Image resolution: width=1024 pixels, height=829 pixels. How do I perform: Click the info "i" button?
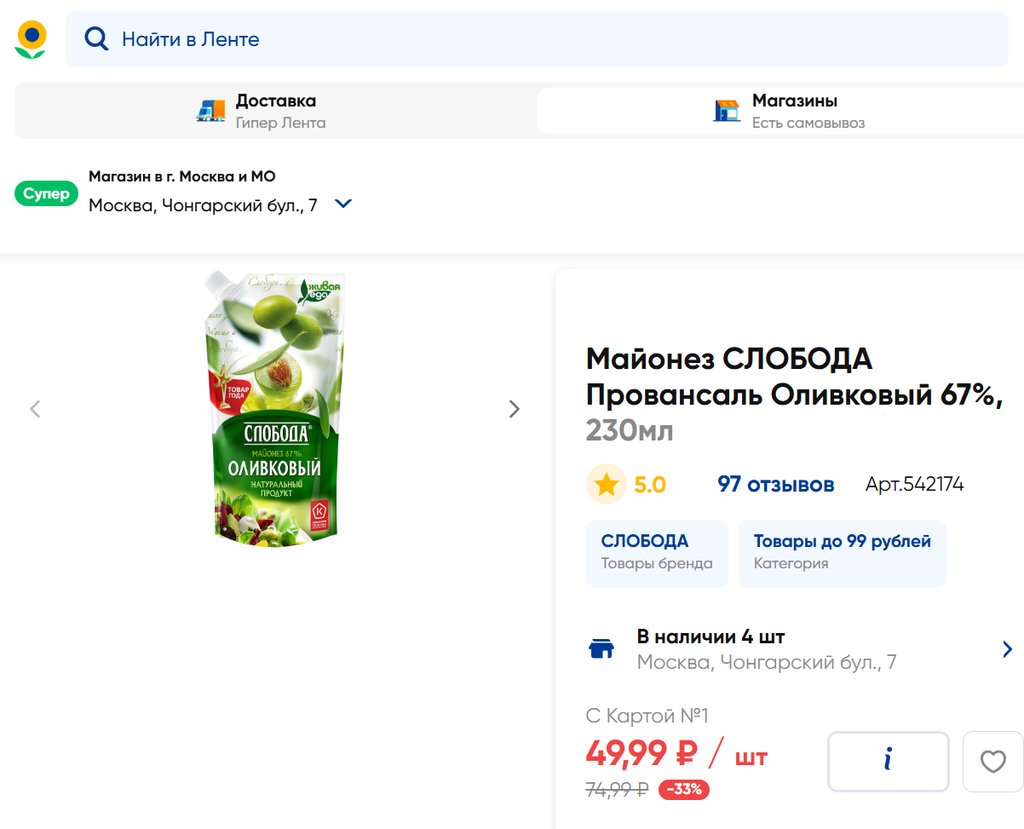pos(888,762)
